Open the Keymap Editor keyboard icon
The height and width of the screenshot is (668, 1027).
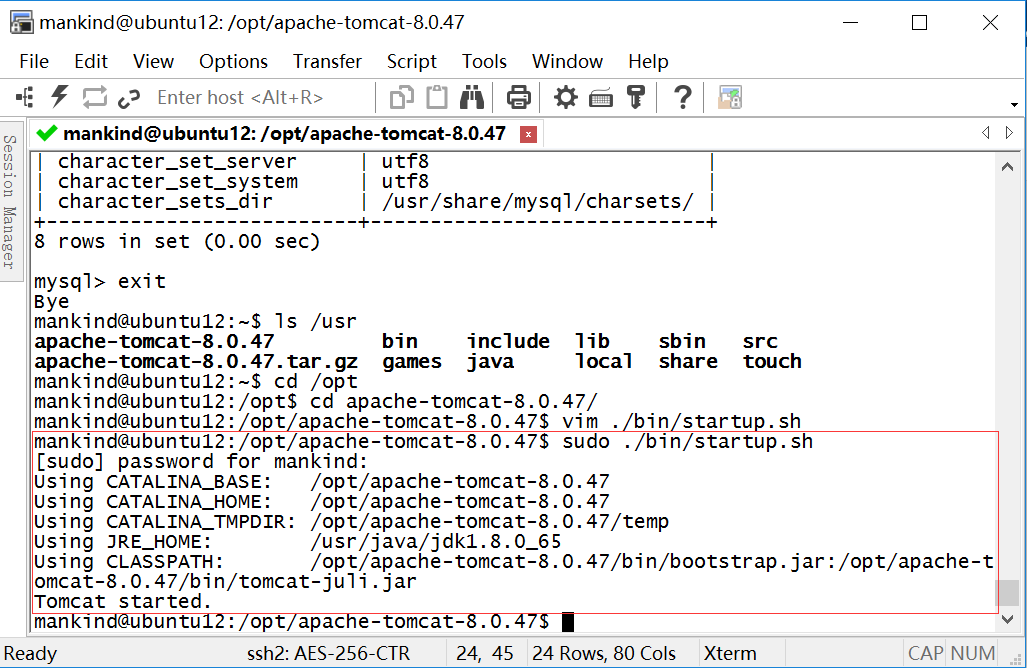(601, 98)
